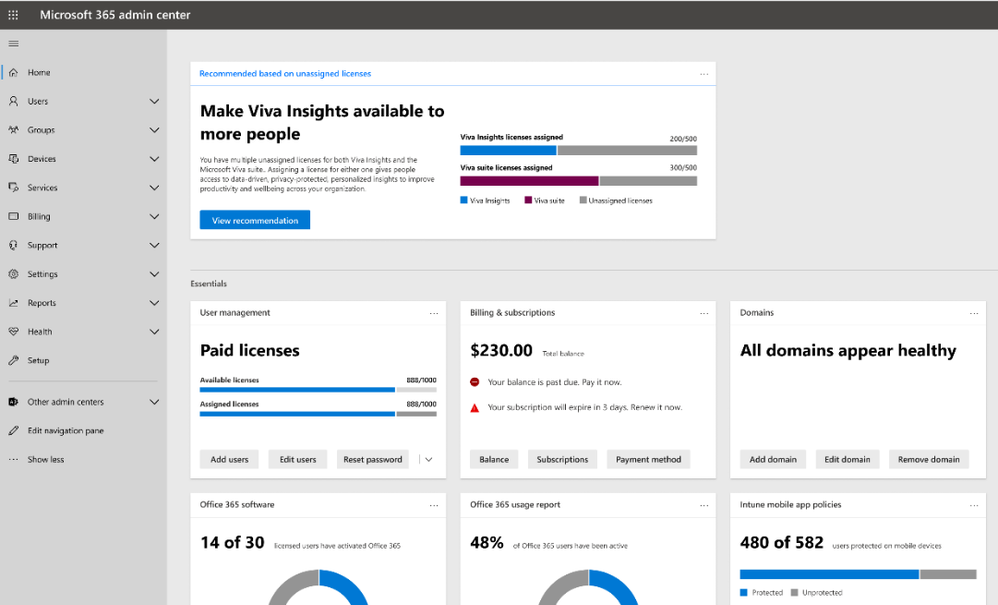This screenshot has width=998, height=605.
Task: Click the Other admin centers icon
Action: 13,402
